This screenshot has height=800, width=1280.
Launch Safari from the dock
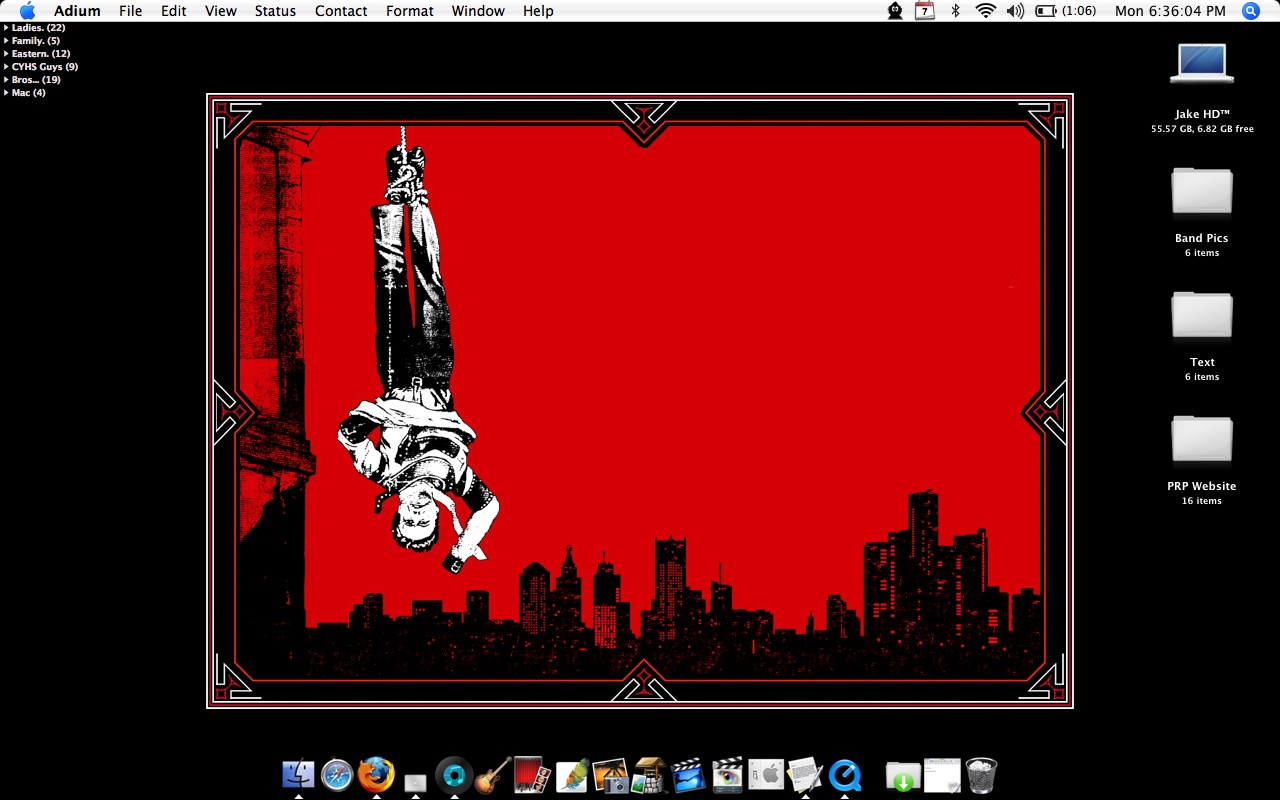(337, 775)
